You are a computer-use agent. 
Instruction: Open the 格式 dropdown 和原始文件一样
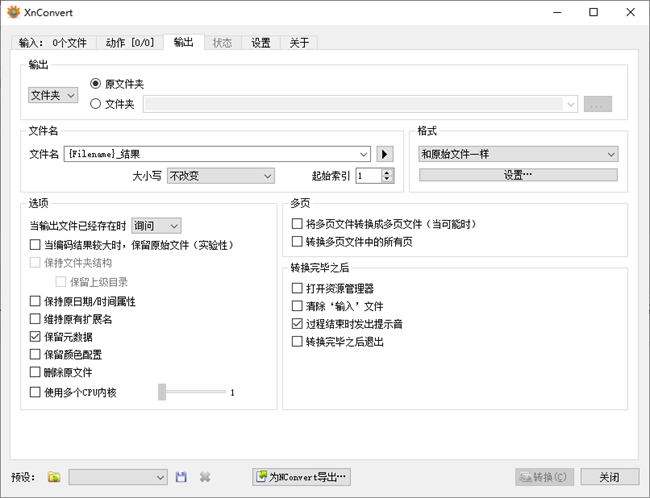[518, 154]
